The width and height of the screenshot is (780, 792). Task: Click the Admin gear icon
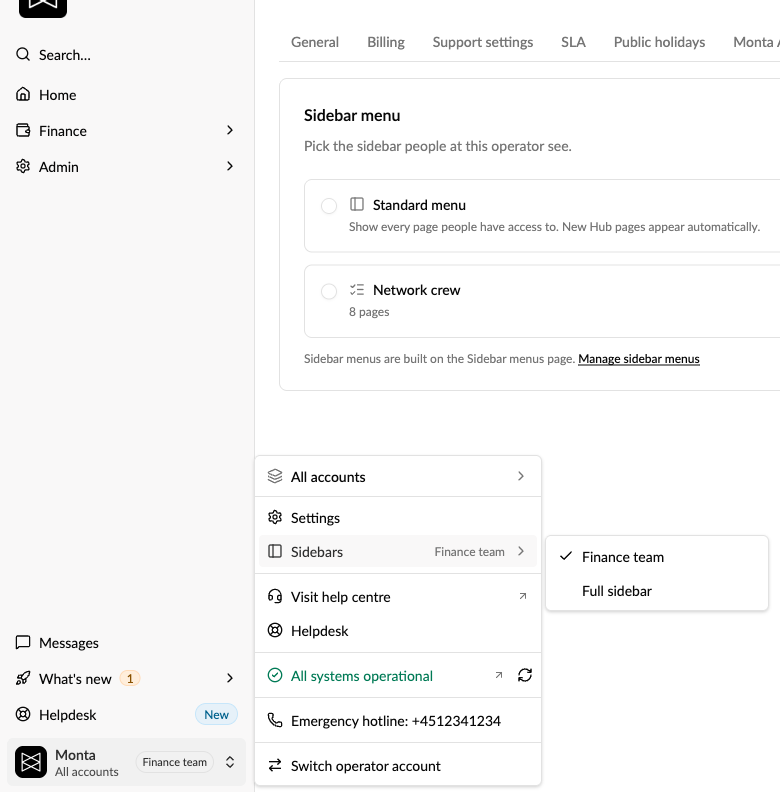tap(23, 166)
